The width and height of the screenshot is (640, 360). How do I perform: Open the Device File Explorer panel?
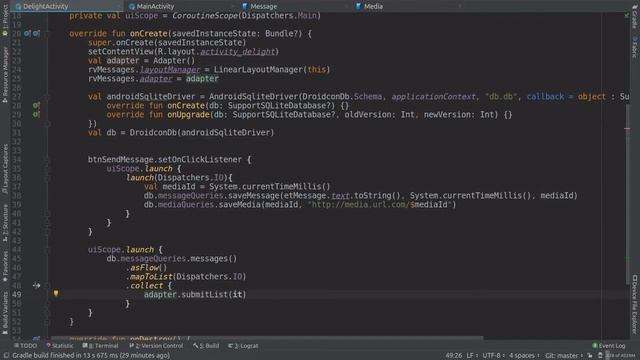click(635, 304)
